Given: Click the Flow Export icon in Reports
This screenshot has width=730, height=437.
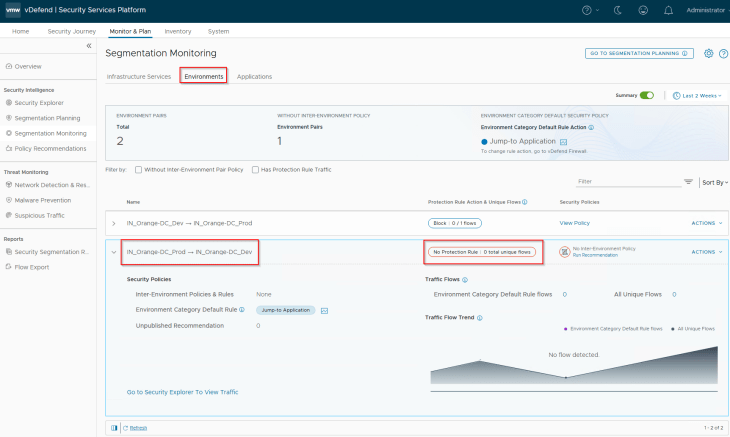Looking at the screenshot, I should (x=9, y=266).
